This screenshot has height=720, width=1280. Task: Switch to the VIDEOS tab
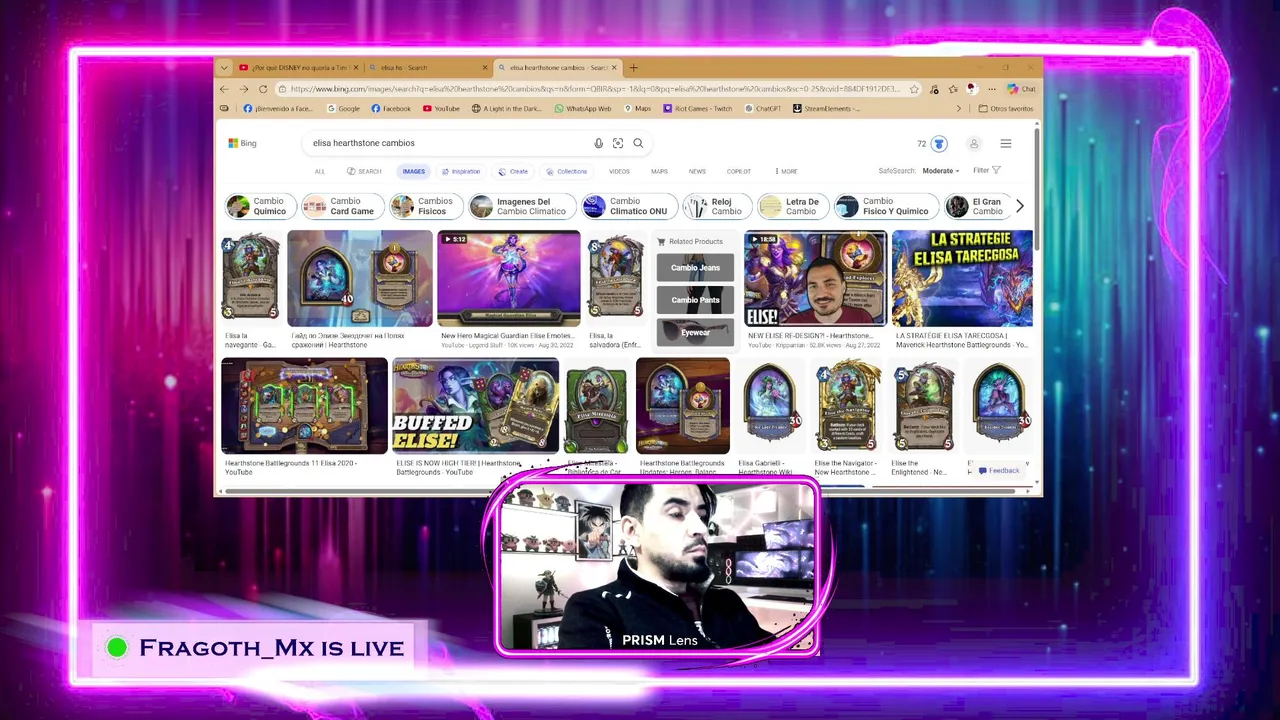620,171
